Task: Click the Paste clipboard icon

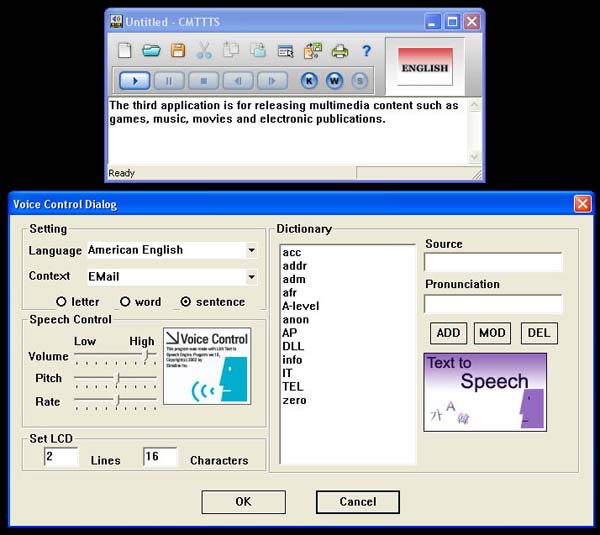Action: pyautogui.click(x=258, y=50)
